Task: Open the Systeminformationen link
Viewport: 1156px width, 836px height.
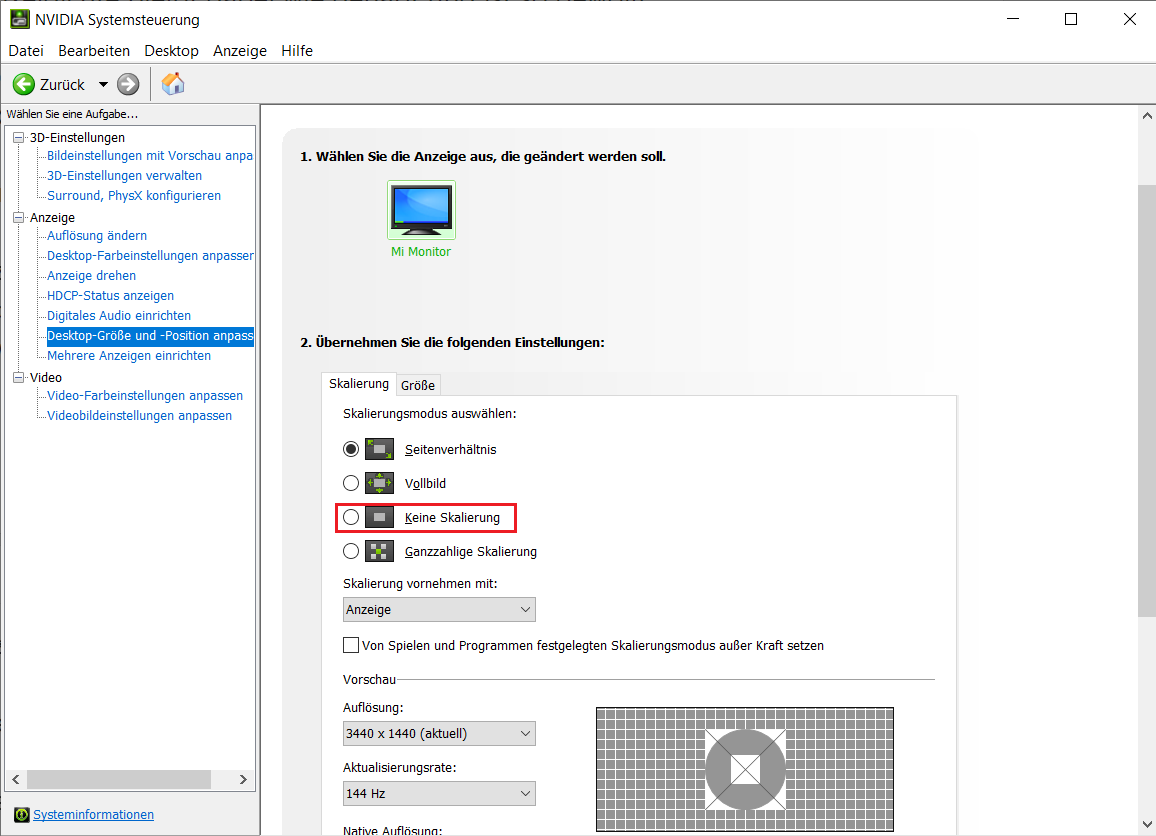Action: (94, 815)
